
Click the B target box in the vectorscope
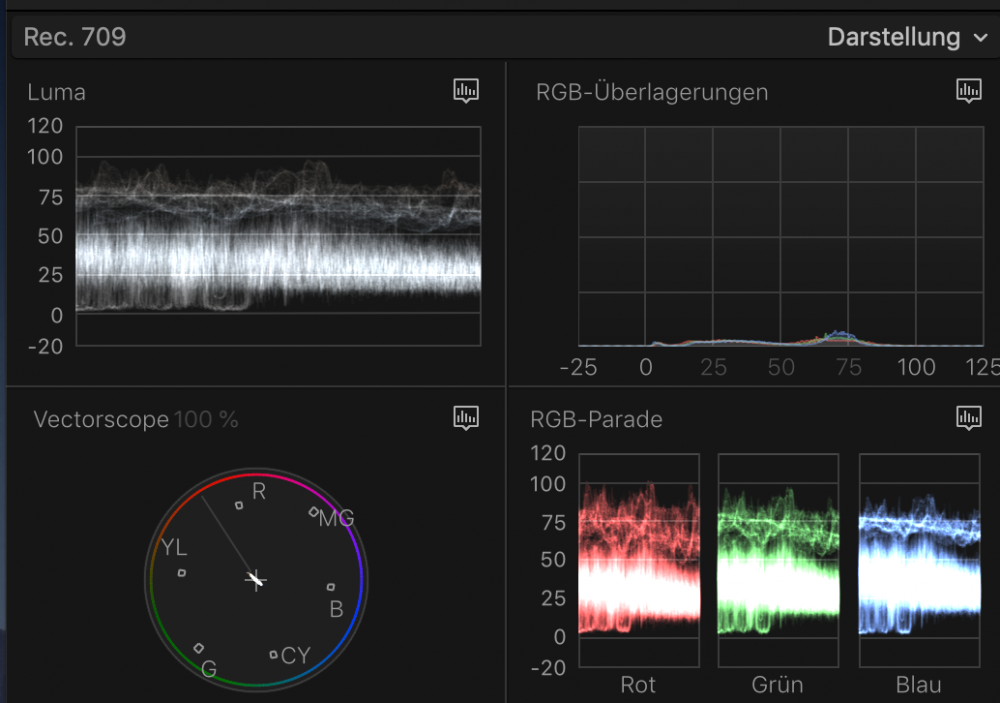pos(331,587)
